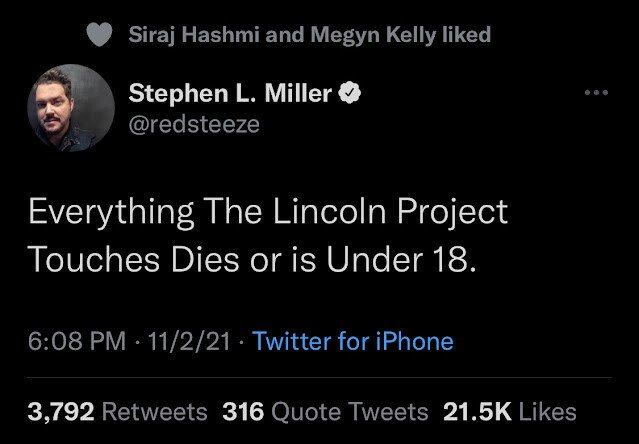Click the Stephen L. Miller display name
Viewport: 639px width, 444px height.
(230, 94)
